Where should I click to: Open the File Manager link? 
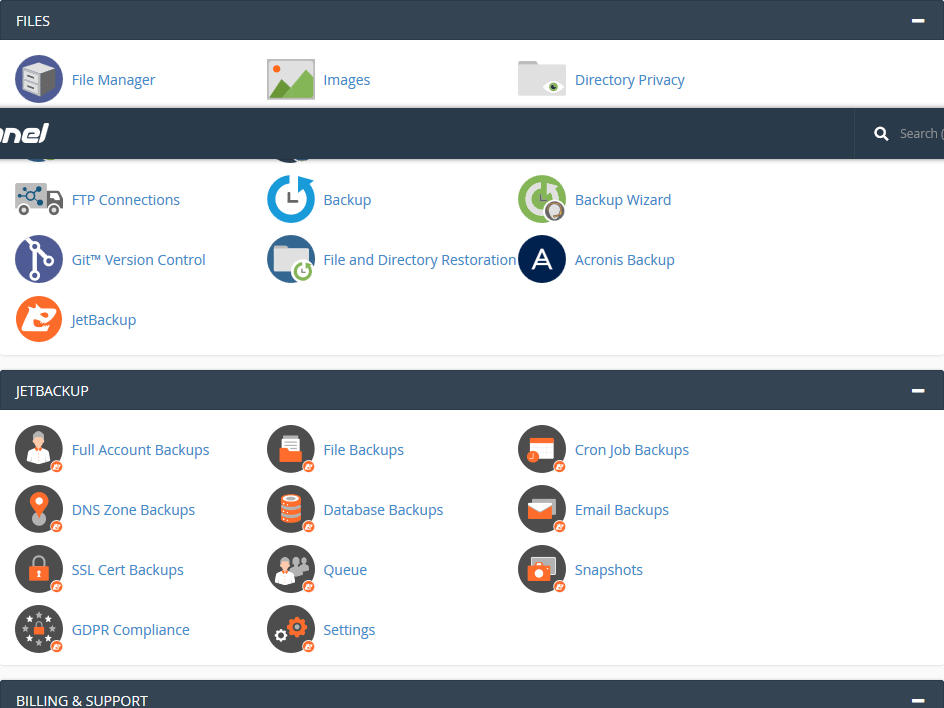pos(113,80)
